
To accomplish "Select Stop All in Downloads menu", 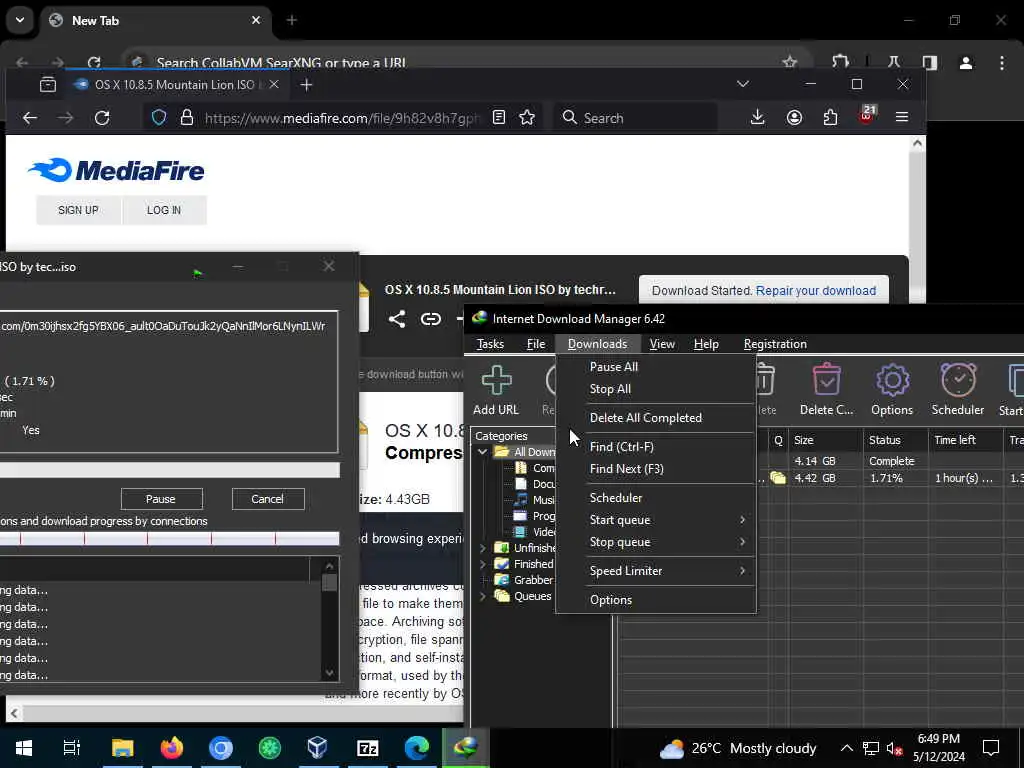I will [656, 389].
